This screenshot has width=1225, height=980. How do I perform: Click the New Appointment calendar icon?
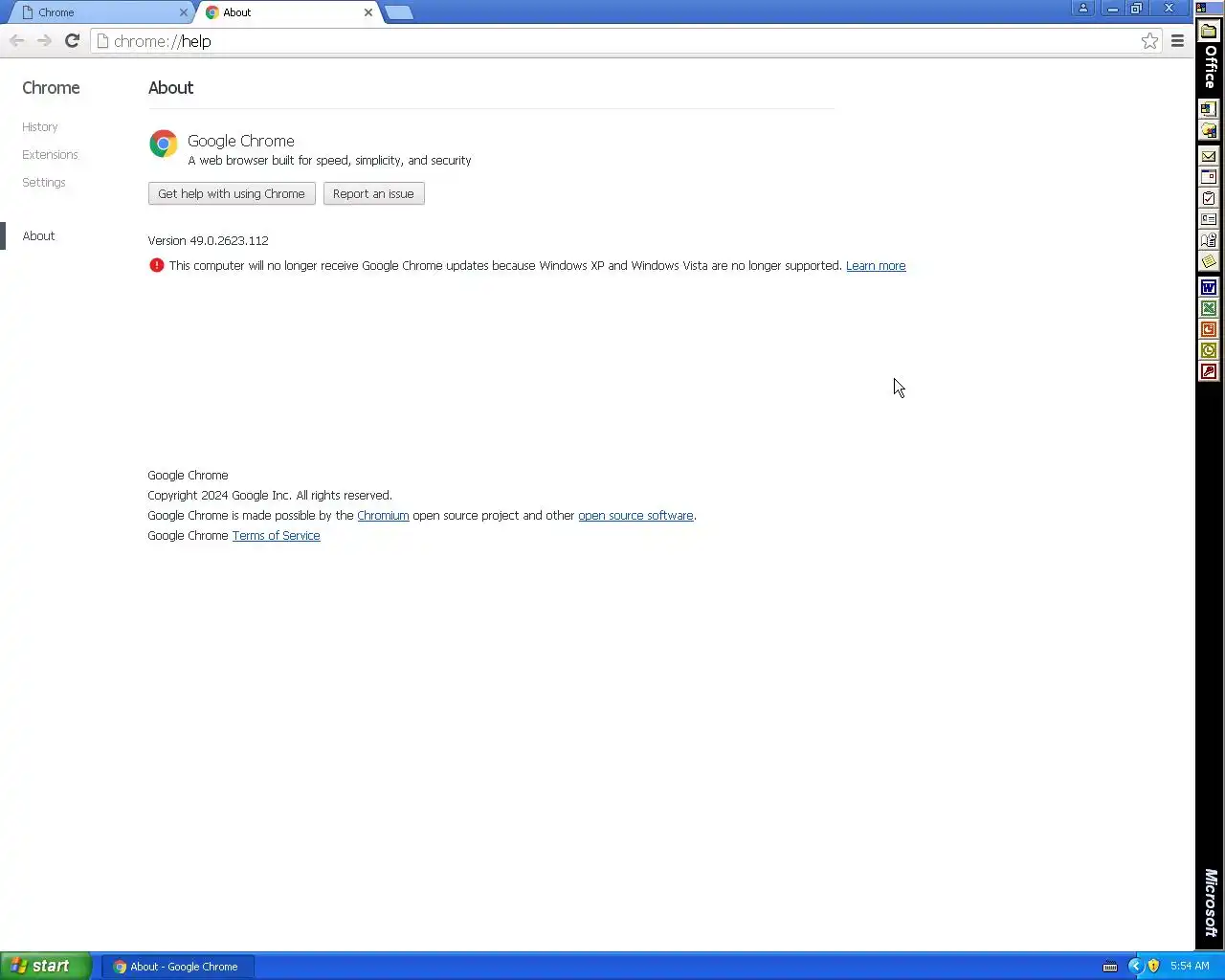[x=1209, y=177]
